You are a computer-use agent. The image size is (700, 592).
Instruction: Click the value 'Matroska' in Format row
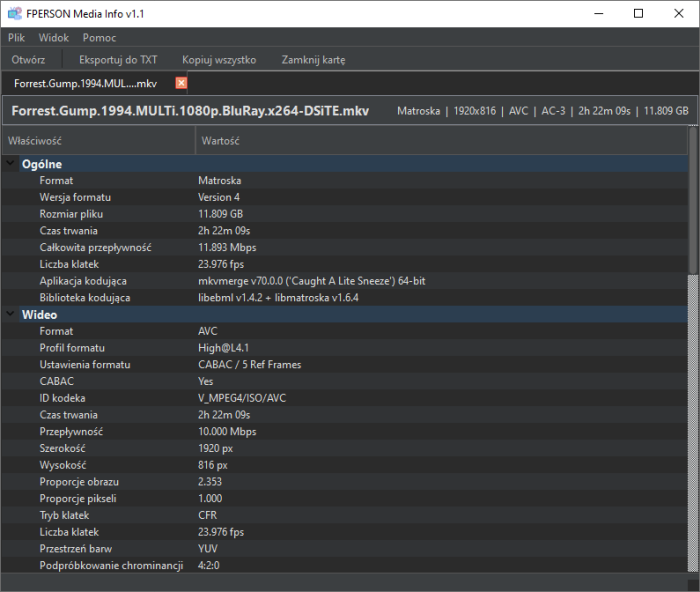point(220,180)
